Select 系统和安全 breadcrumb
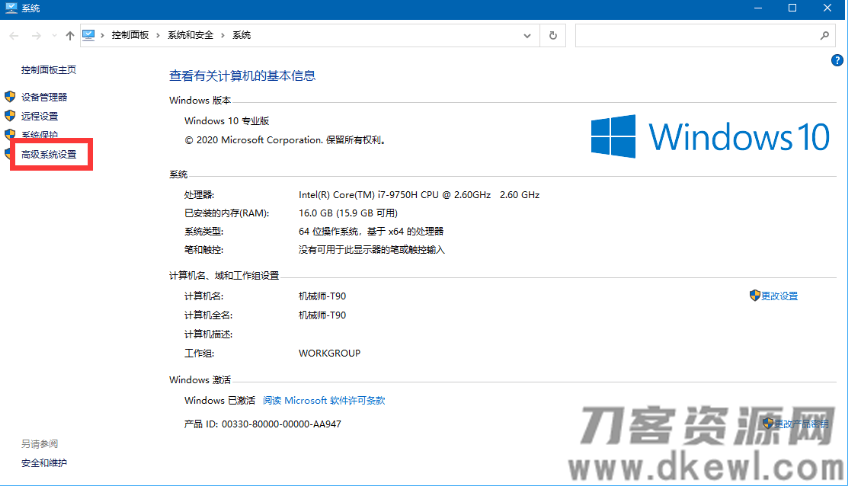Viewport: 848px width, 486px height. pyautogui.click(x=190, y=35)
